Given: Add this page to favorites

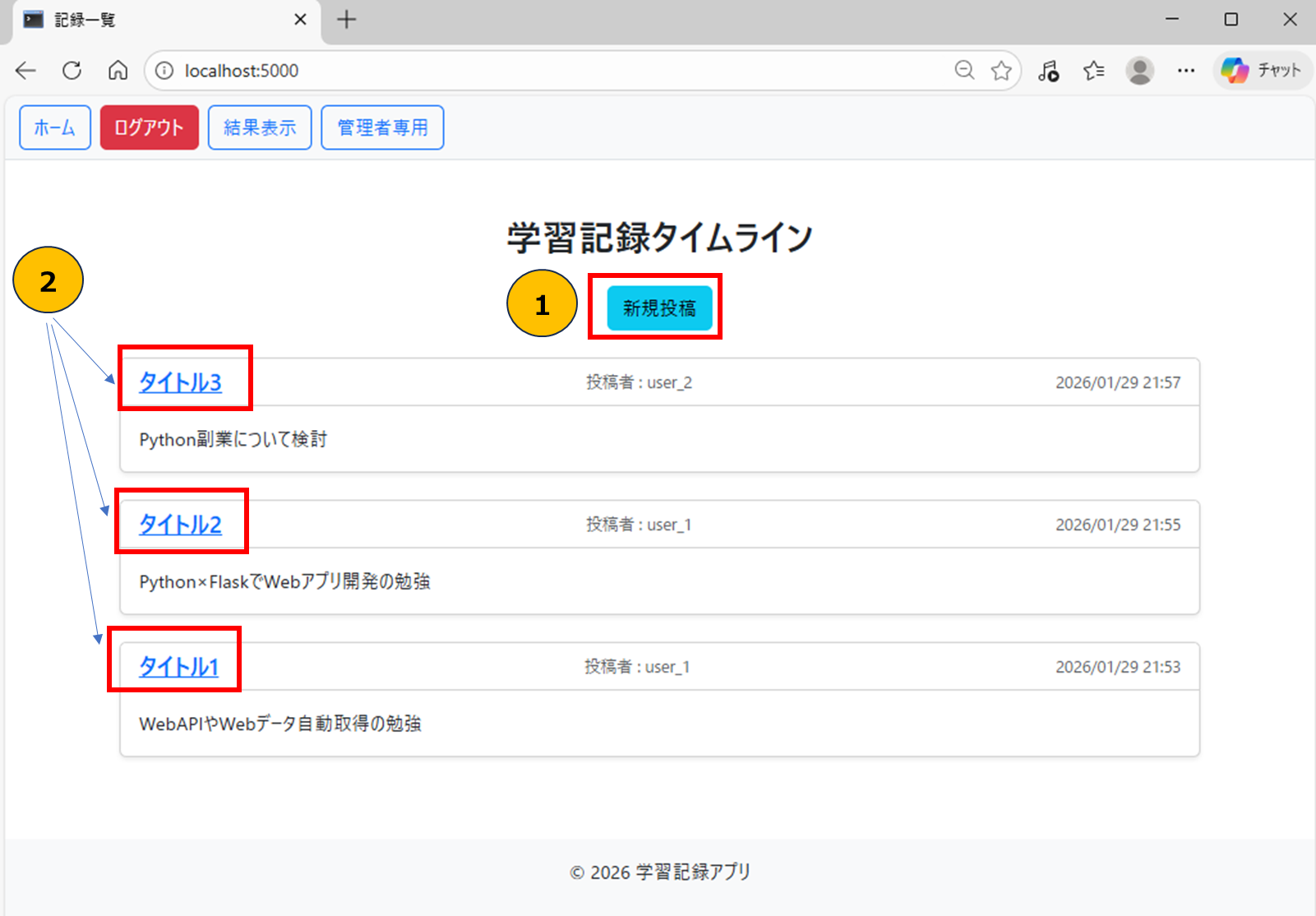Looking at the screenshot, I should pos(1001,71).
